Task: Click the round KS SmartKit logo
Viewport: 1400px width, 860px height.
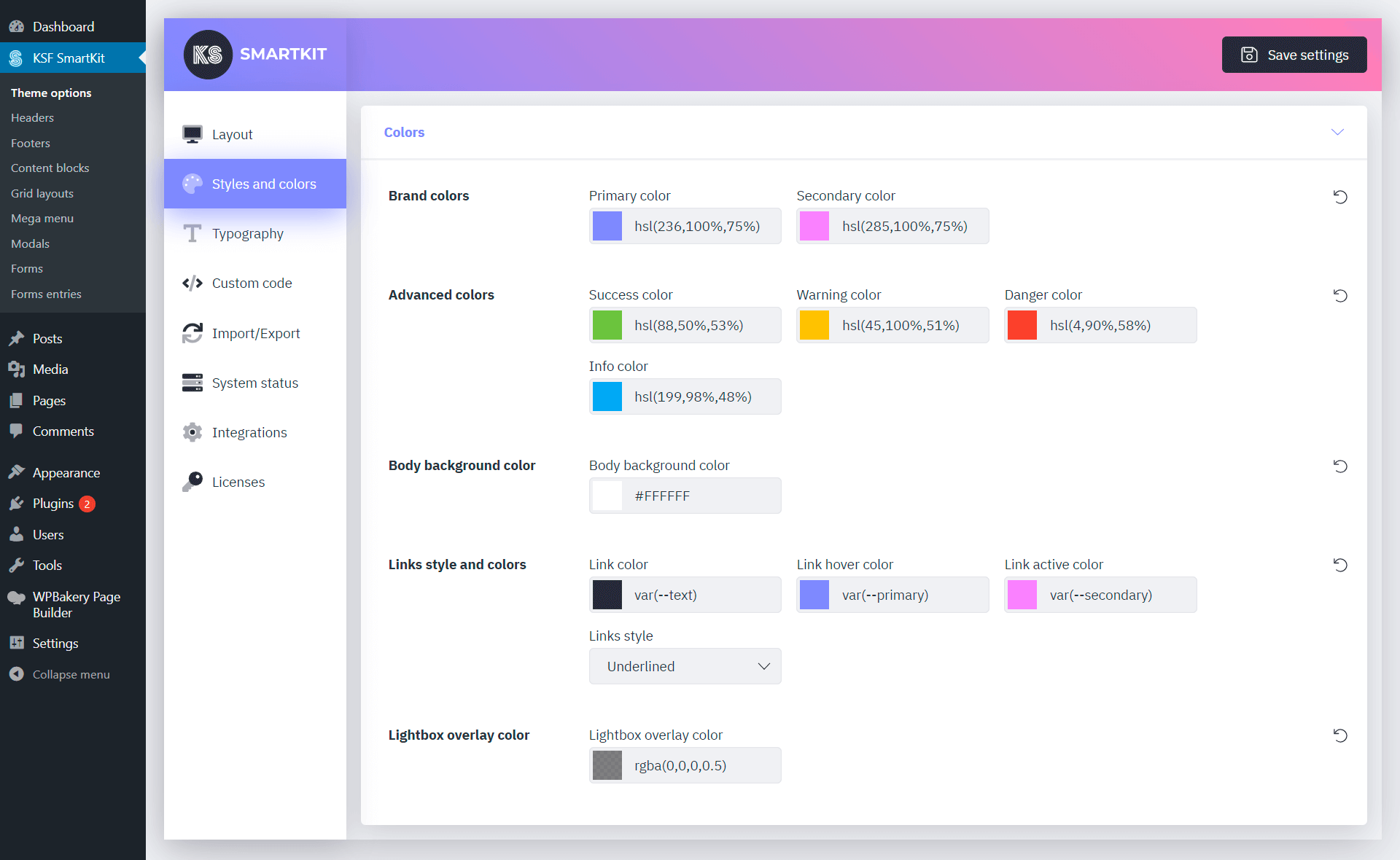Action: tap(208, 55)
